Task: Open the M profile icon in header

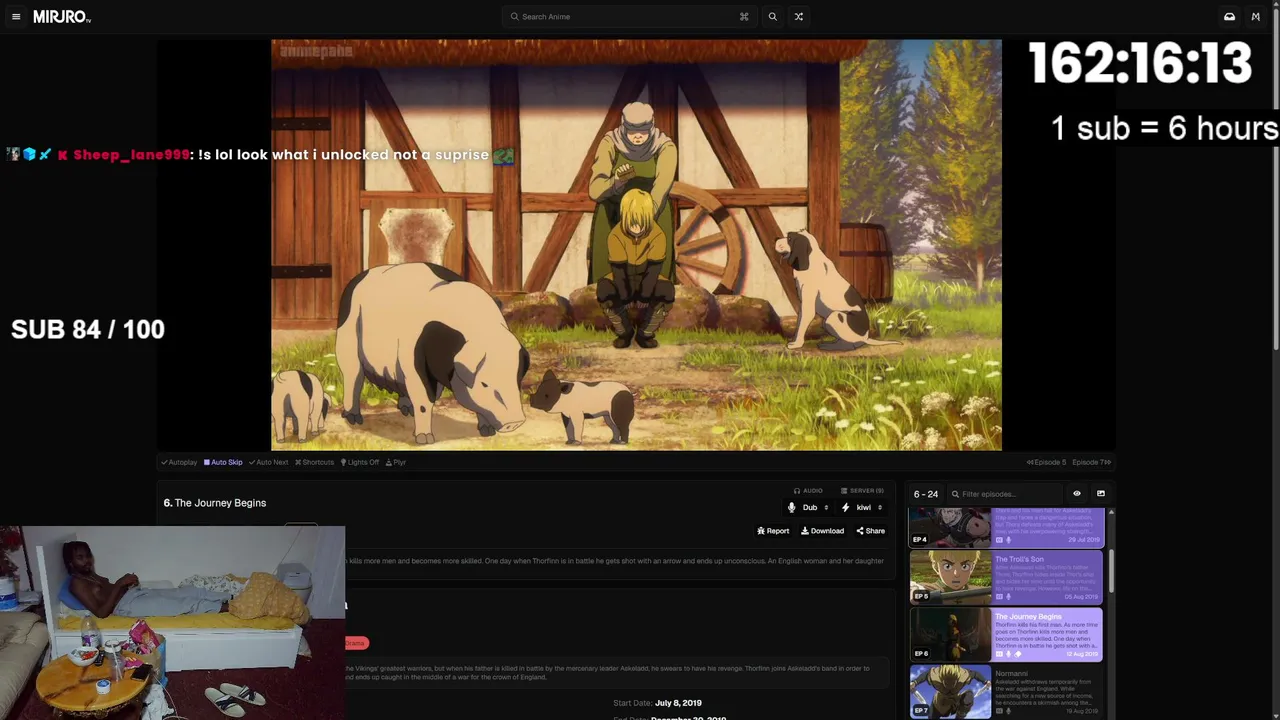Action: click(x=1255, y=17)
